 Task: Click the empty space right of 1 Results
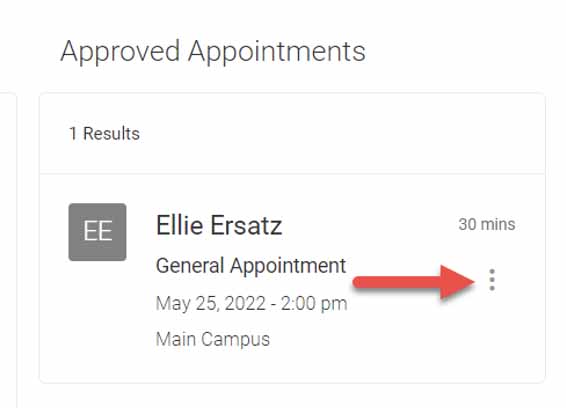339,134
